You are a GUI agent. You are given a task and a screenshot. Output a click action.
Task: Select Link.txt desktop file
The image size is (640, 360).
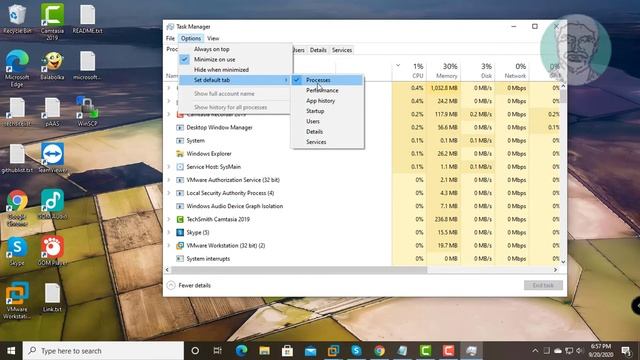click(52, 297)
